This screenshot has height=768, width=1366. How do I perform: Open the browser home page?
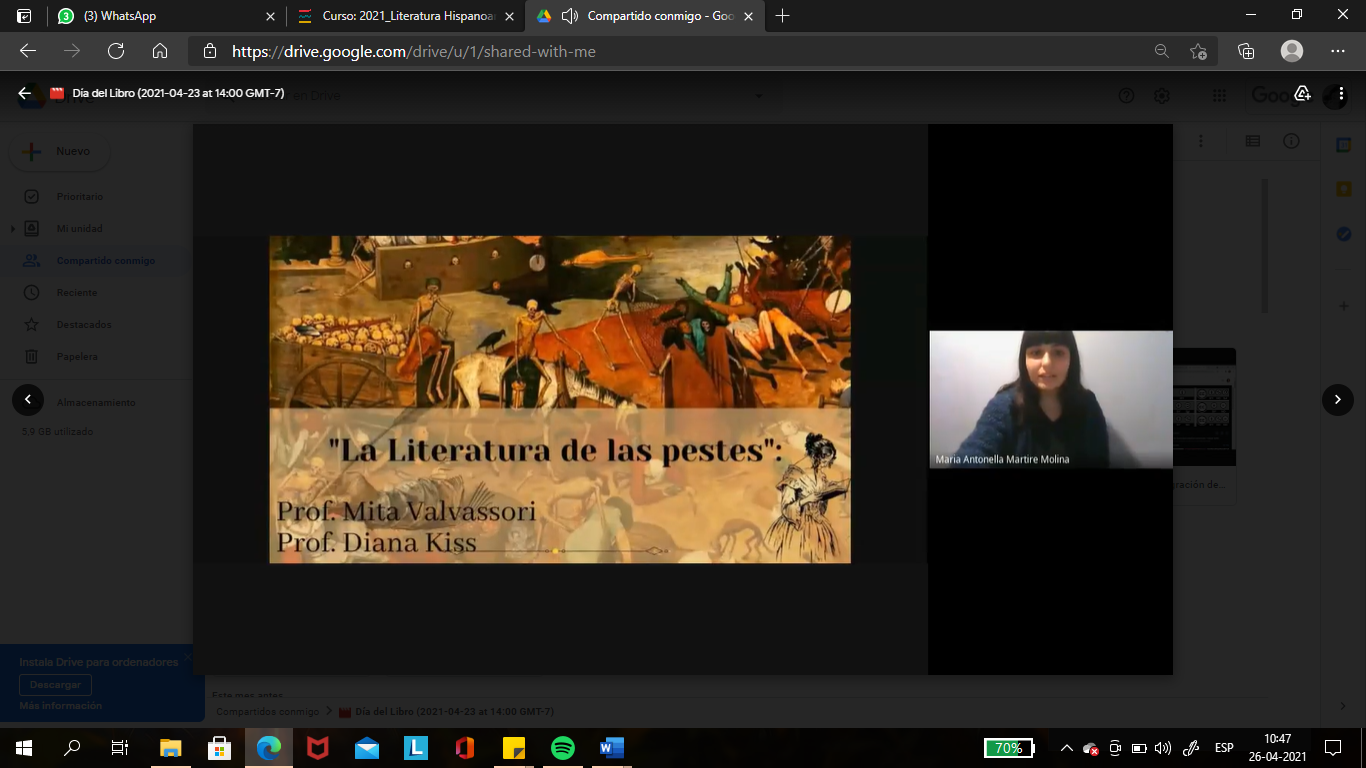pyautogui.click(x=160, y=51)
